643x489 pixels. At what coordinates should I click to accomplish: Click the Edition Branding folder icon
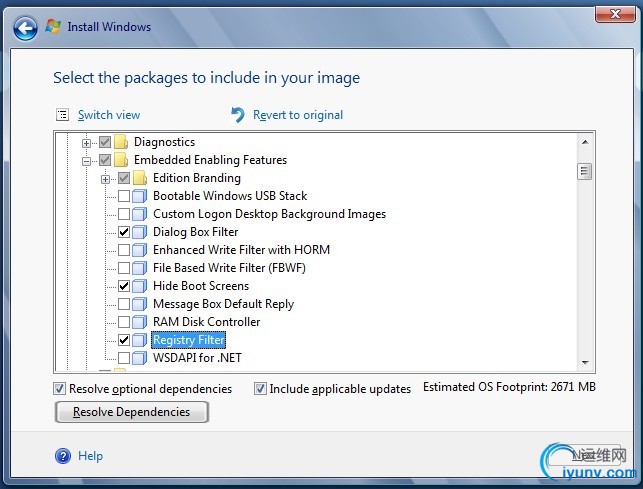(x=140, y=178)
